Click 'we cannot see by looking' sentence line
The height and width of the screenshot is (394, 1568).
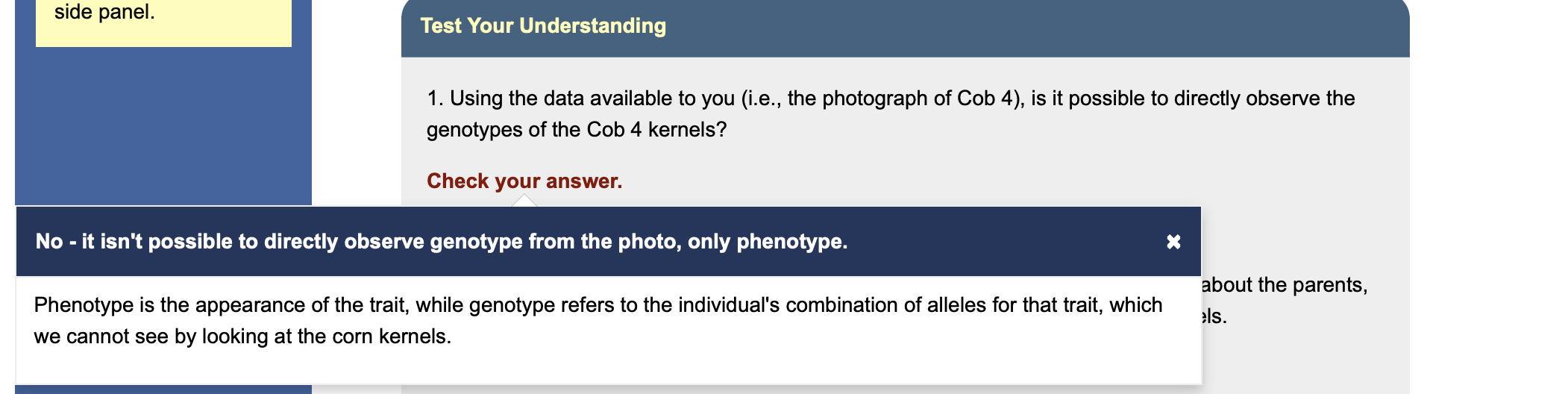pyautogui.click(x=242, y=337)
